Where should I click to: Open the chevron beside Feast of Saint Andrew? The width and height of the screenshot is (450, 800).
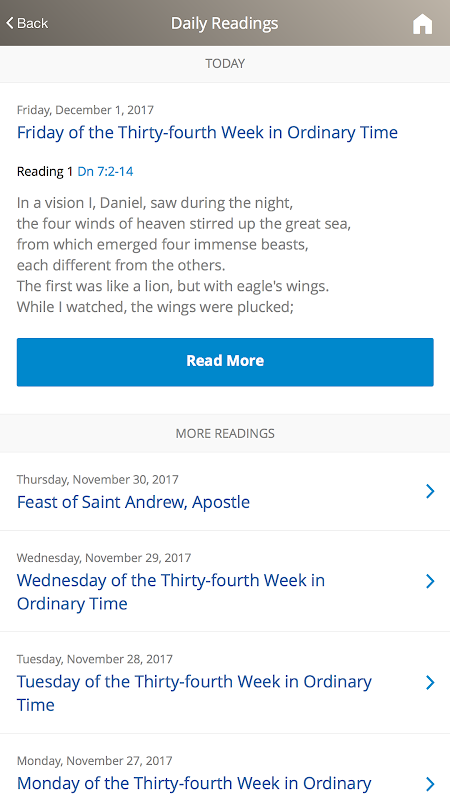(x=430, y=491)
